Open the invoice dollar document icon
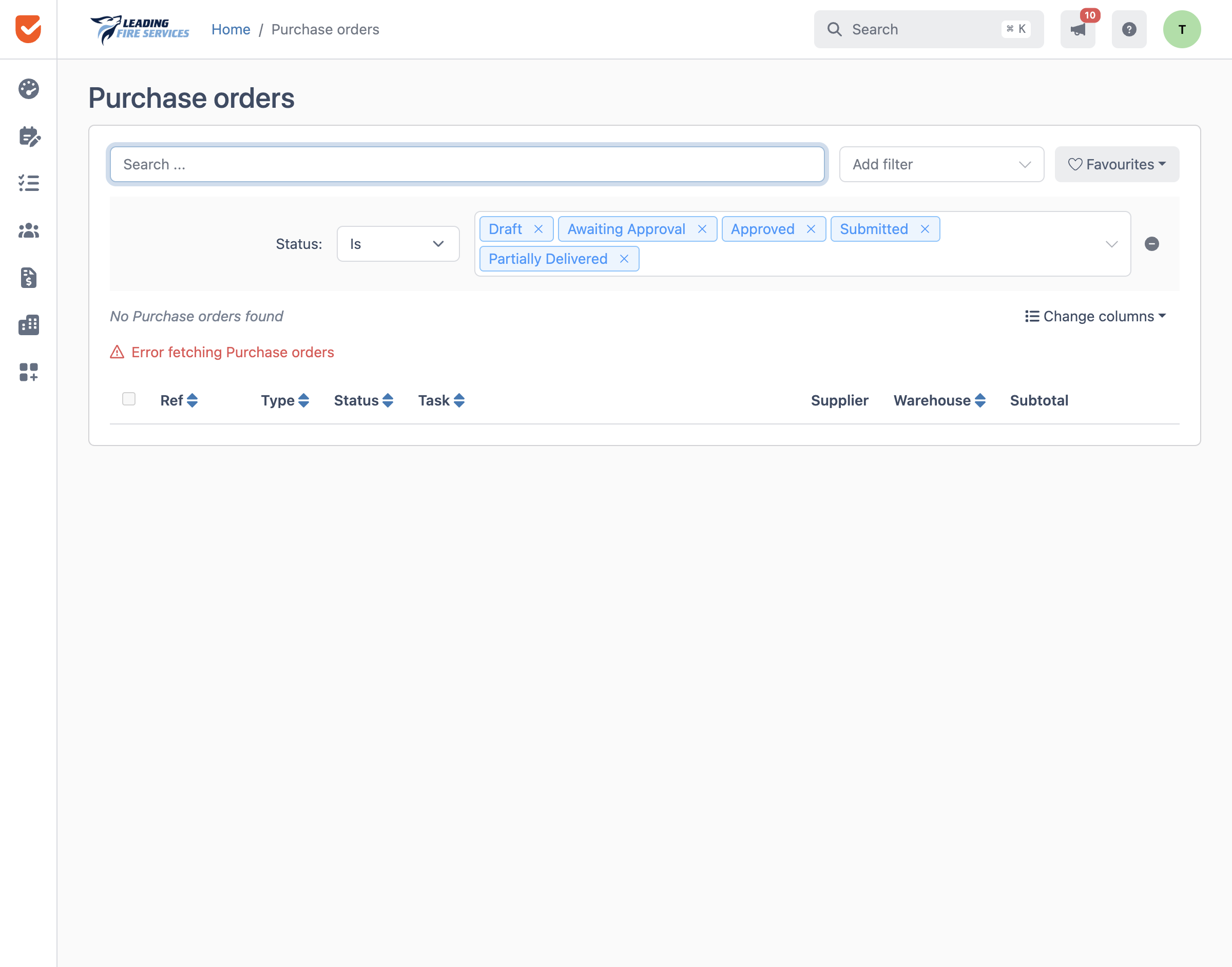 [28, 277]
